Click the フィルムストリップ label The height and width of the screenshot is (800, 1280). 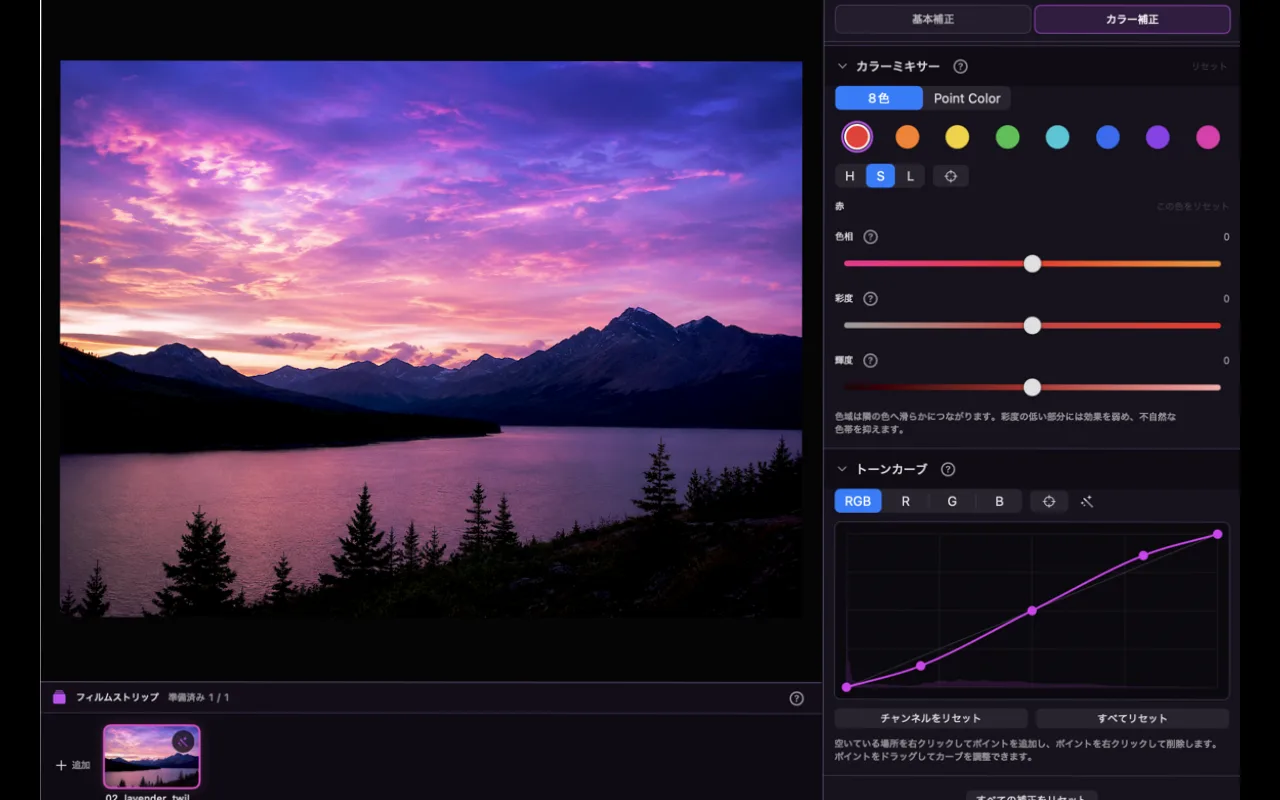(x=117, y=697)
